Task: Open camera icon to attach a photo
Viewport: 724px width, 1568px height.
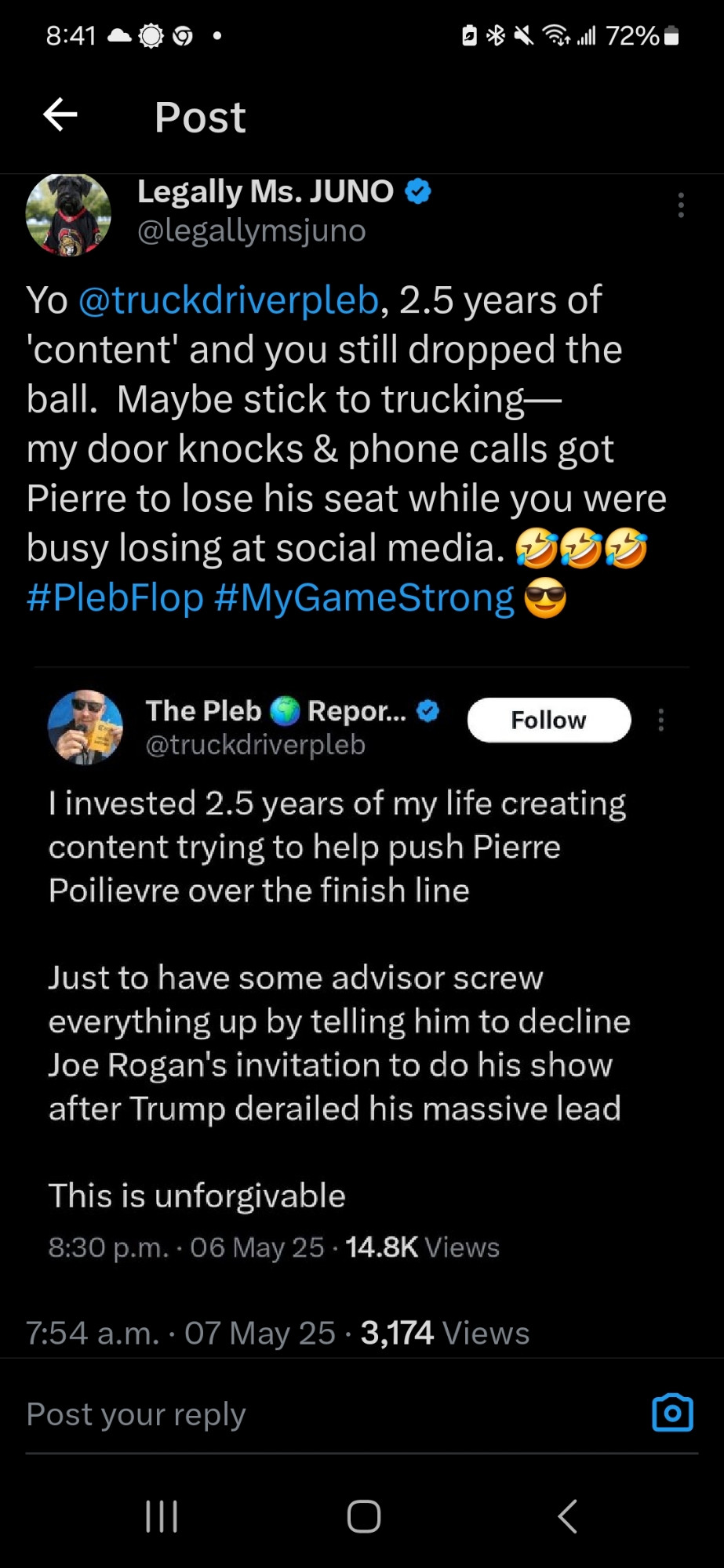Action: 673,1413
